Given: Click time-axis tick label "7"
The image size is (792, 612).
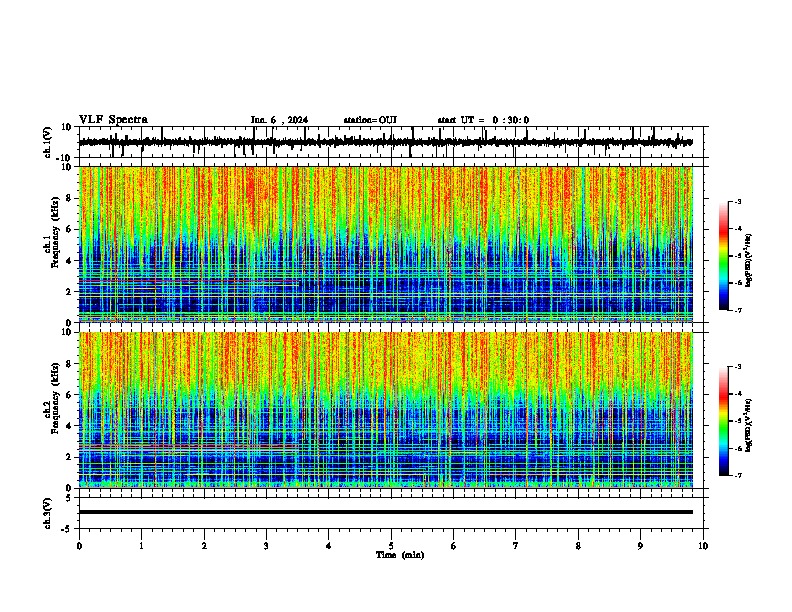Looking at the screenshot, I should point(516,546).
